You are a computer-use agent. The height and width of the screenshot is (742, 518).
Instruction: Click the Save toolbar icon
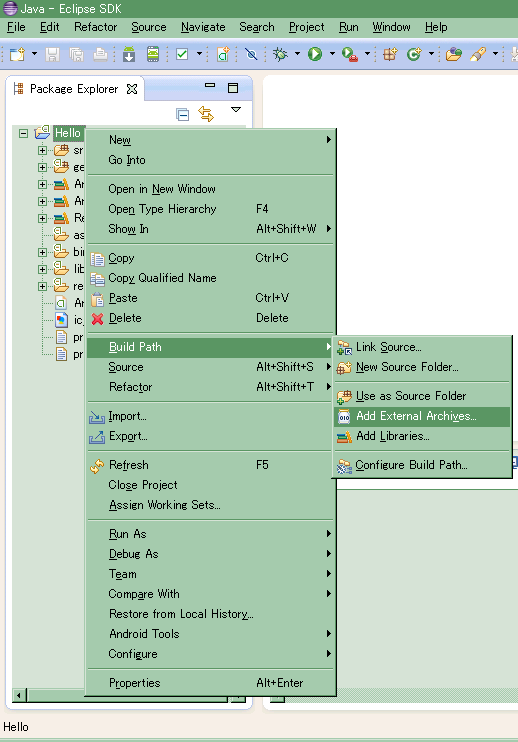click(x=53, y=54)
